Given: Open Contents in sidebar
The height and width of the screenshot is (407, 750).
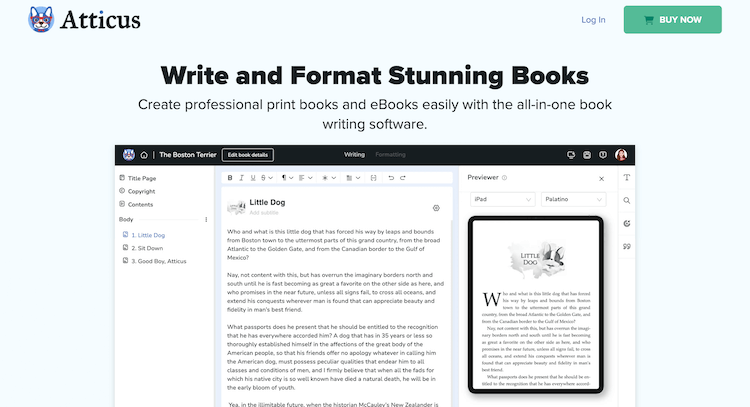Looking at the screenshot, I should pos(136,204).
